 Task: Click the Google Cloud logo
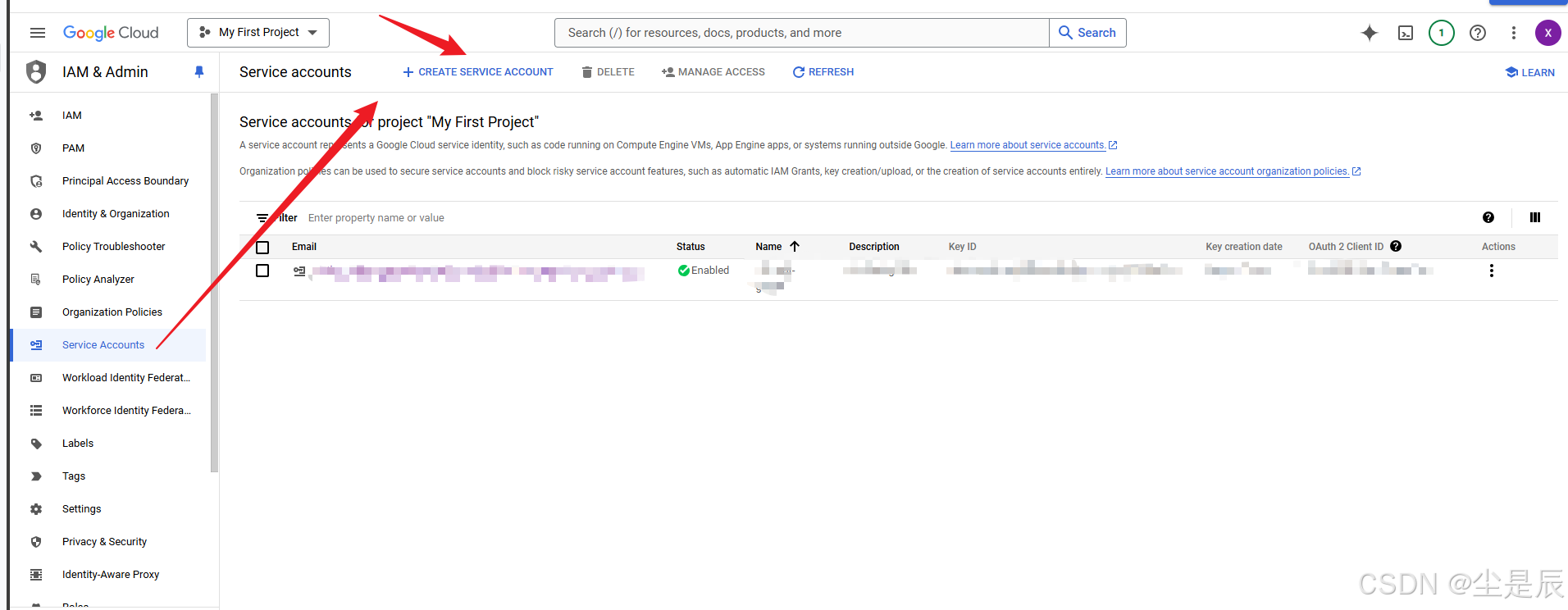pyautogui.click(x=111, y=33)
